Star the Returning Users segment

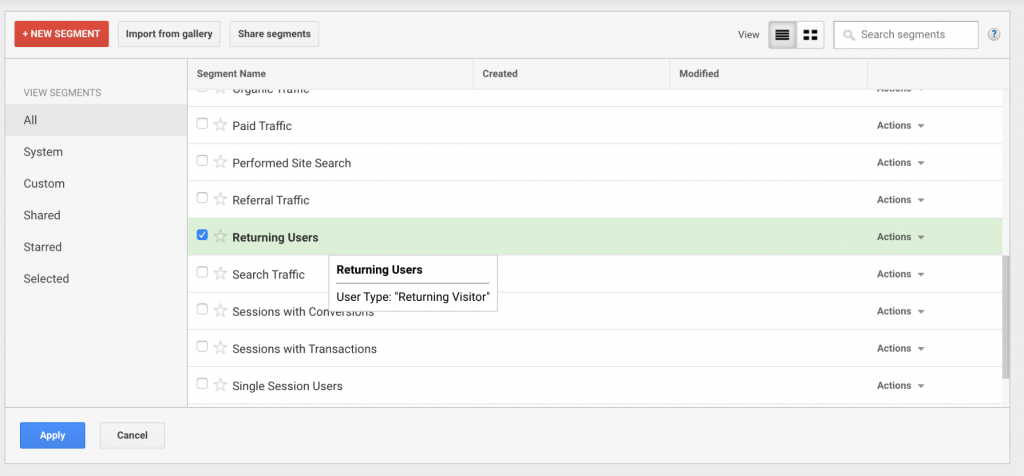click(220, 237)
